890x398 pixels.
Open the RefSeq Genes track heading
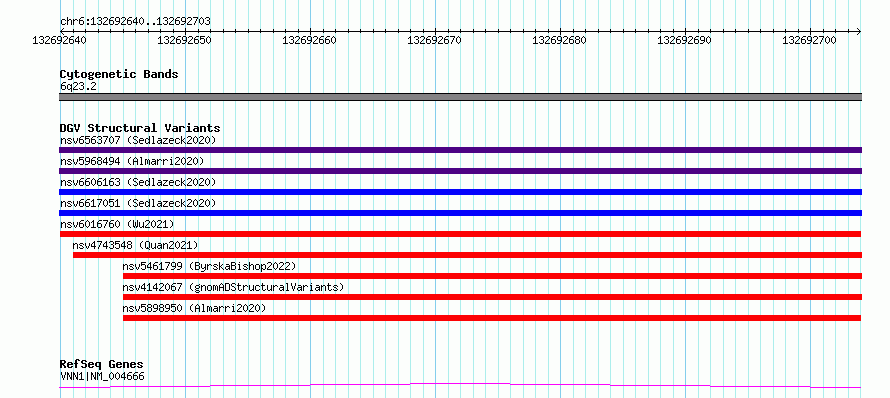coord(102,365)
